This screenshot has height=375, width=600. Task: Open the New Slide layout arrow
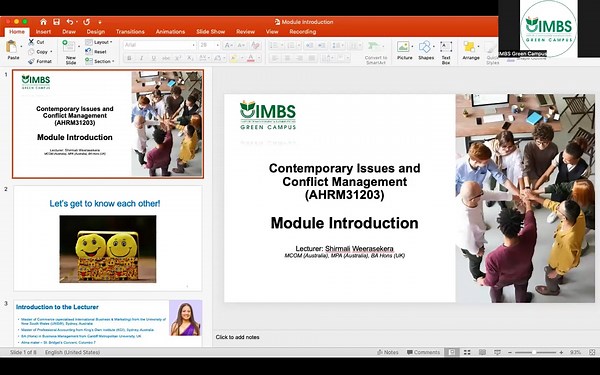coord(79,47)
